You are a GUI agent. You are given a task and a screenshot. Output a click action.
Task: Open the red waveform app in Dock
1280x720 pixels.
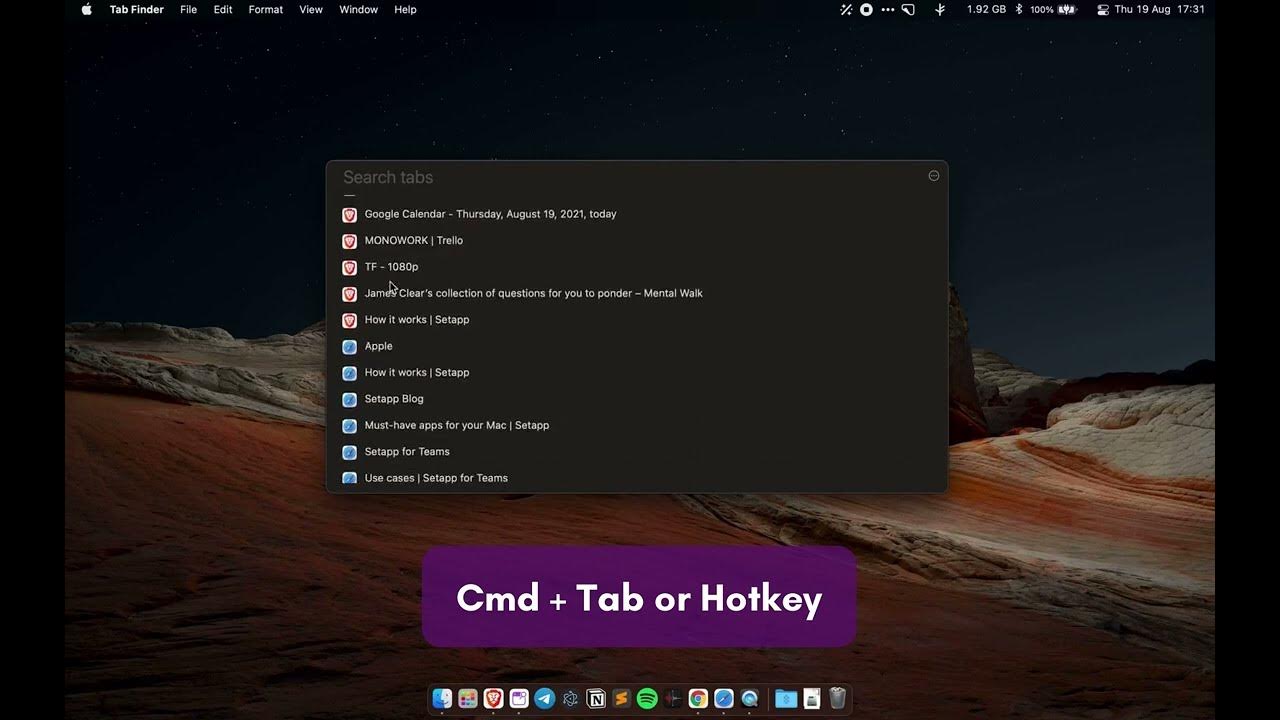point(673,699)
